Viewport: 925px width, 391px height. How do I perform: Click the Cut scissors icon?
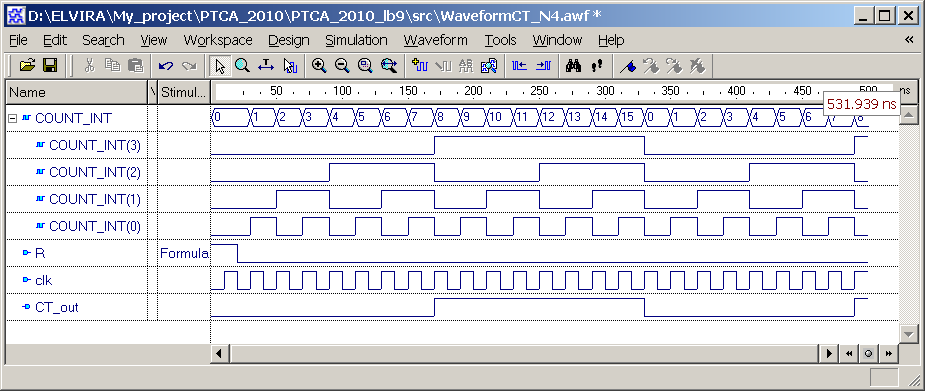pyautogui.click(x=89, y=65)
